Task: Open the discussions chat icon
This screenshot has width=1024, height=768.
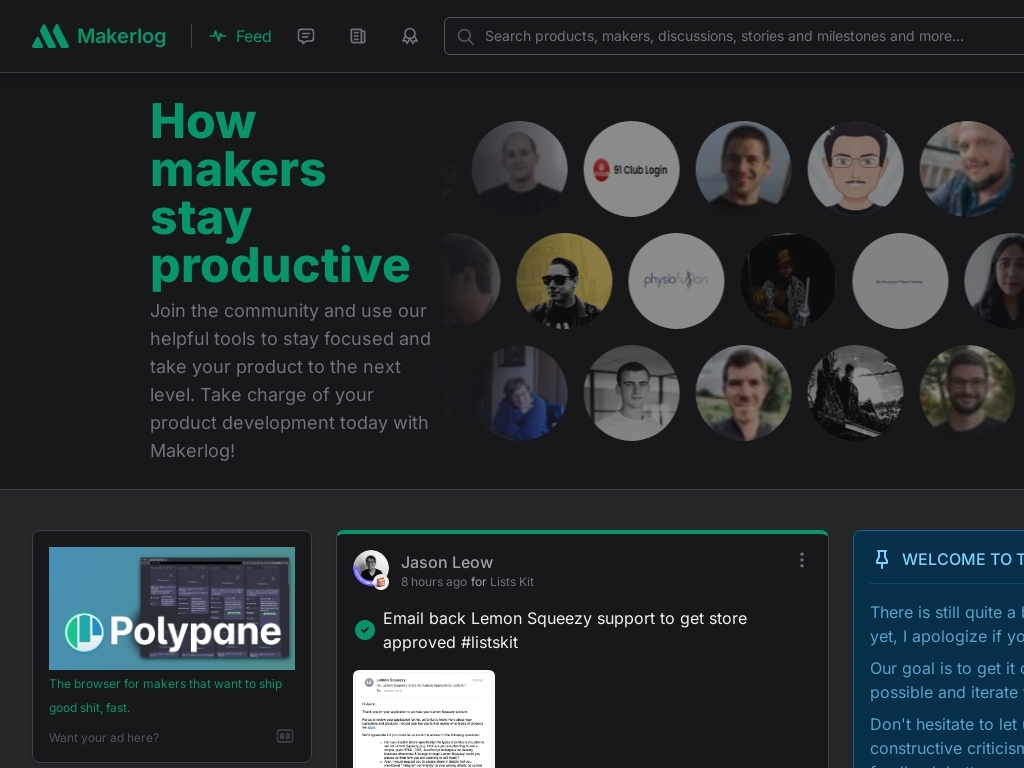Action: tap(306, 36)
